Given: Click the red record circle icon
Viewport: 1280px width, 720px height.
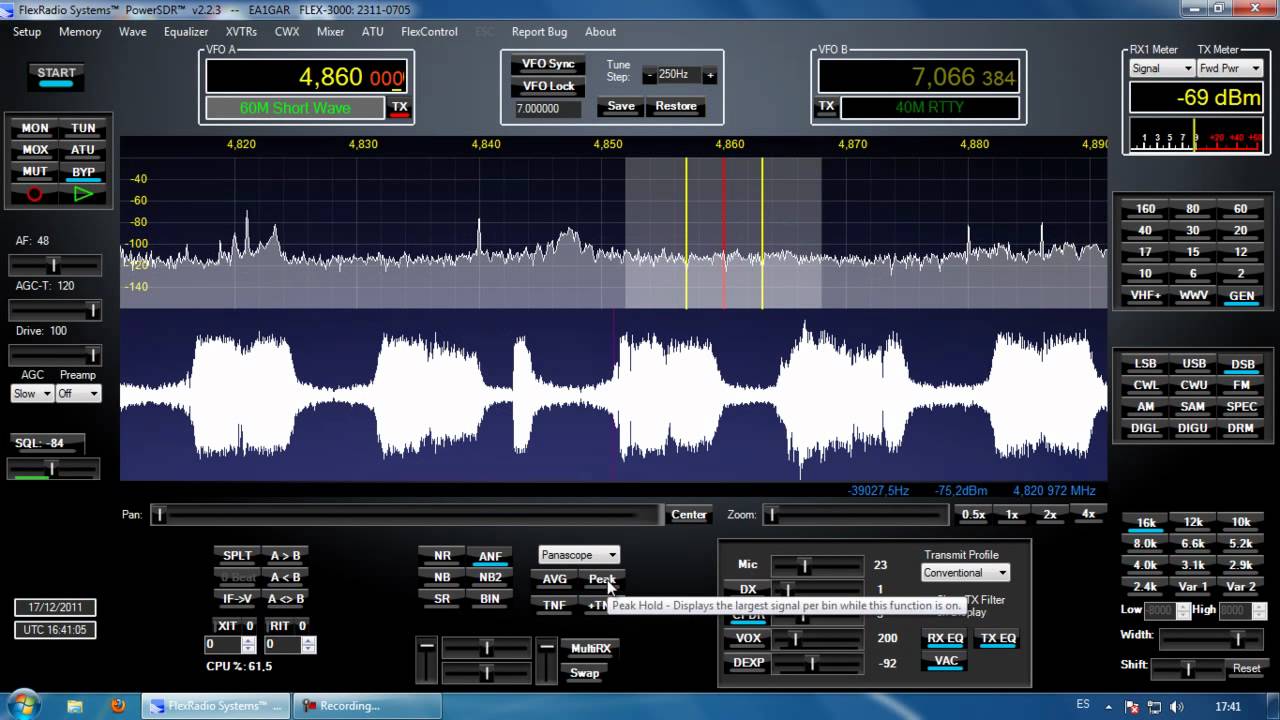Looking at the screenshot, I should [x=35, y=194].
